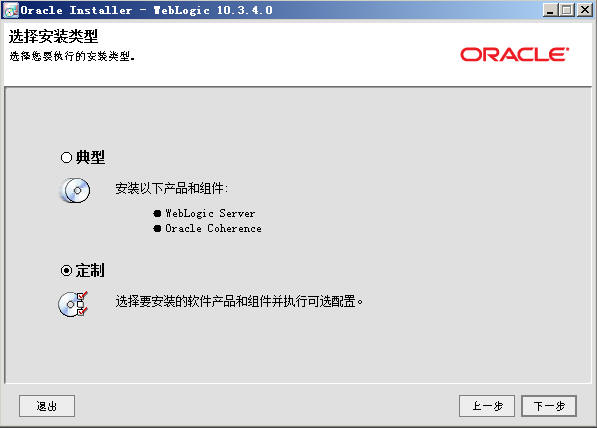This screenshot has height=428, width=597.
Task: Minimize the Oracle Installer window
Action: tap(550, 10)
